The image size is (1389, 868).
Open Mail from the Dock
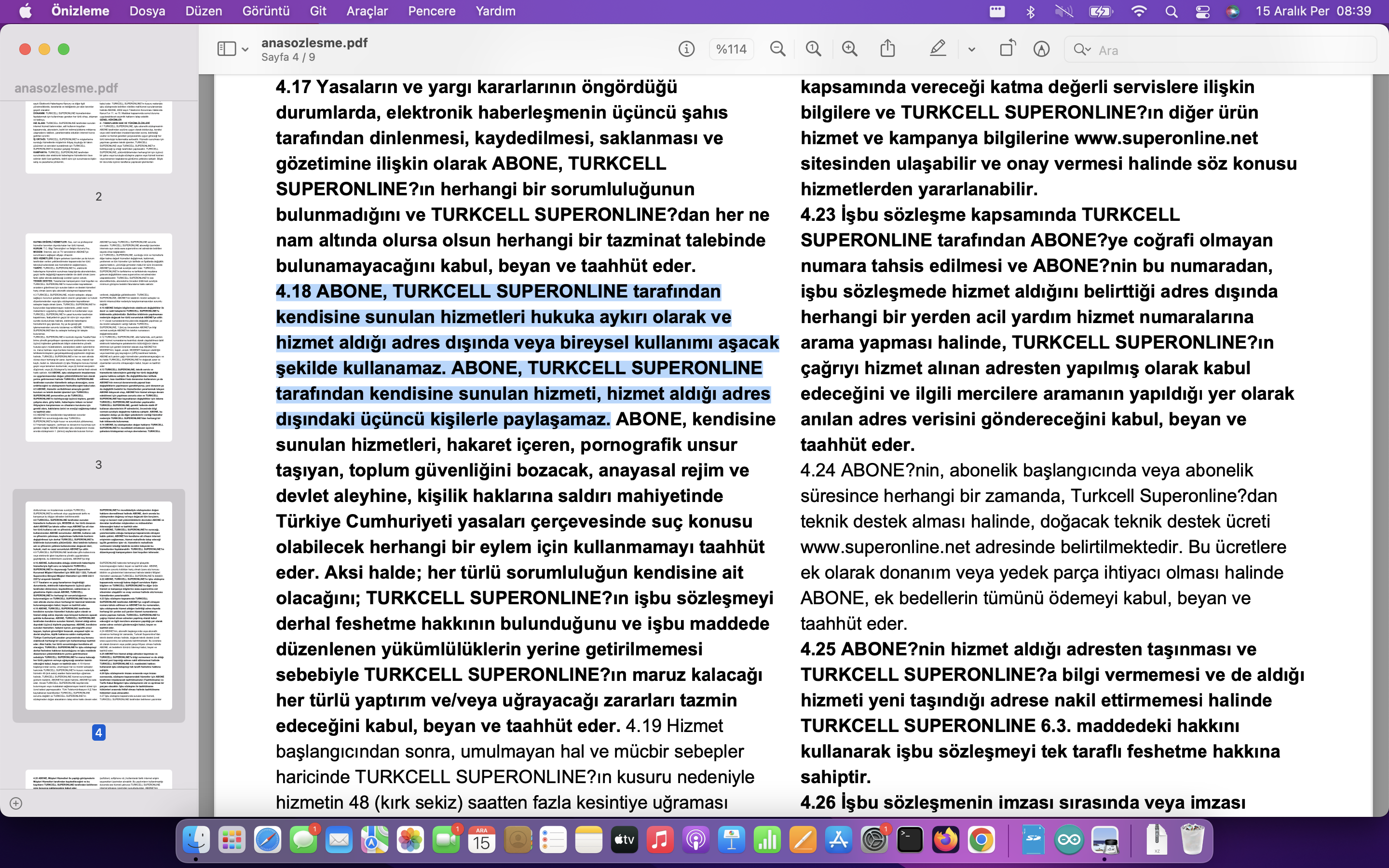click(339, 841)
